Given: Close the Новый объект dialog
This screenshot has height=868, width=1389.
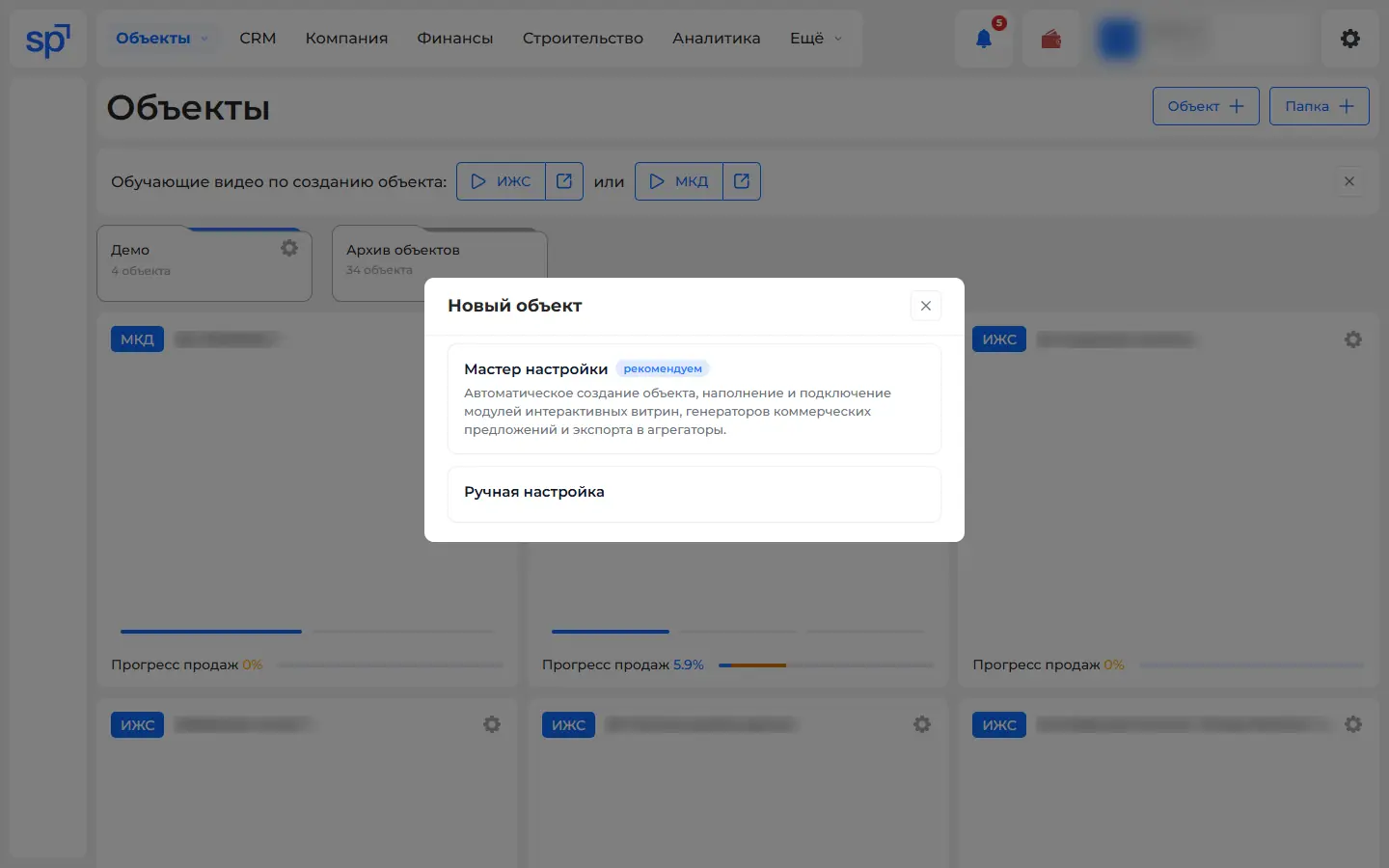Looking at the screenshot, I should pyautogui.click(x=926, y=306).
